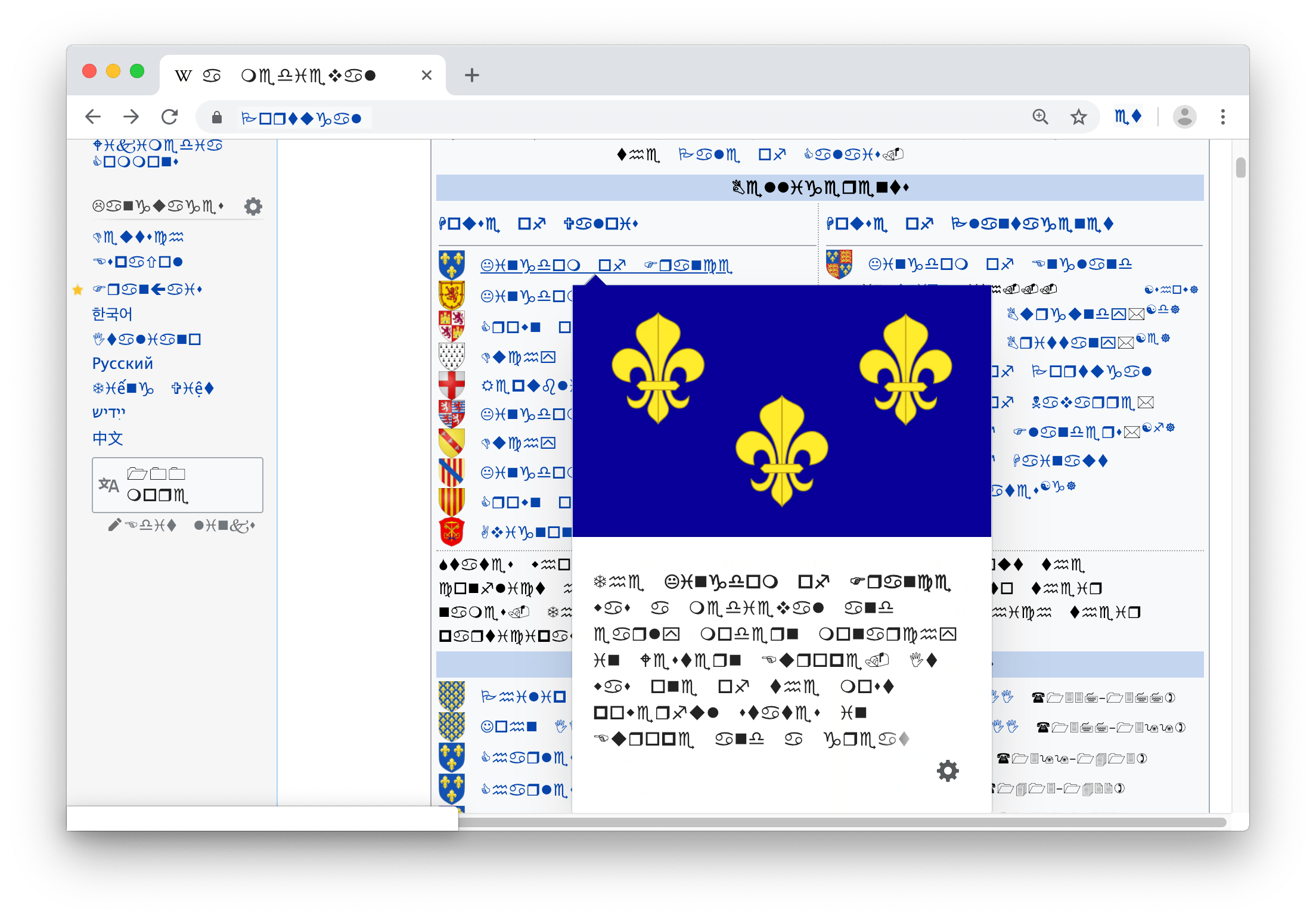Open Languages settings gear in sidebar
Screen dimensions: 1316x919
coord(253,207)
